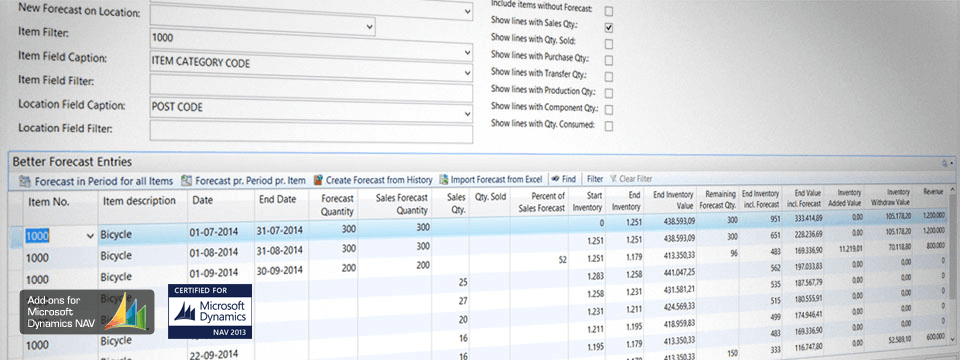Click the Create Forecast from History icon
The width and height of the screenshot is (960, 360).
point(318,180)
